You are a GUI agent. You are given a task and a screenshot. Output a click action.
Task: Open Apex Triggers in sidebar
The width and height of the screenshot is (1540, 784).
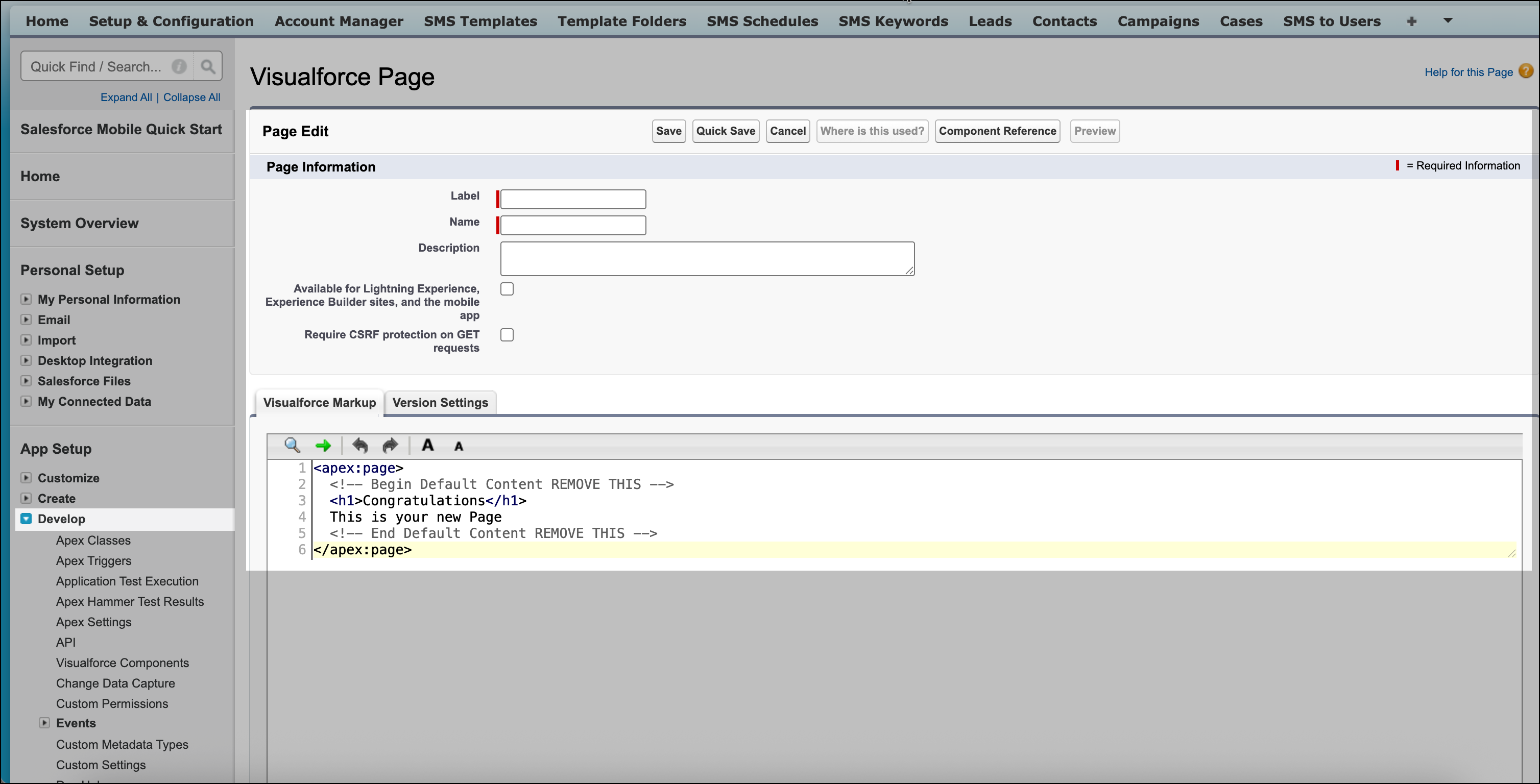94,560
